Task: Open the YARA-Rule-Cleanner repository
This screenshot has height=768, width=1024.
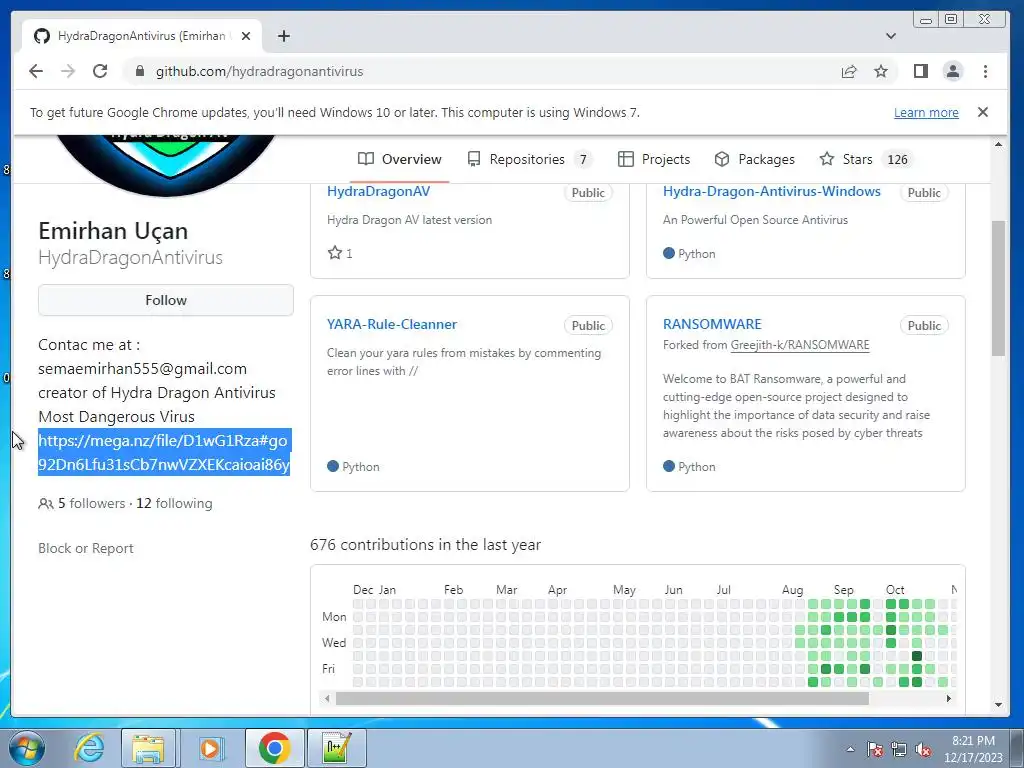Action: [391, 325]
